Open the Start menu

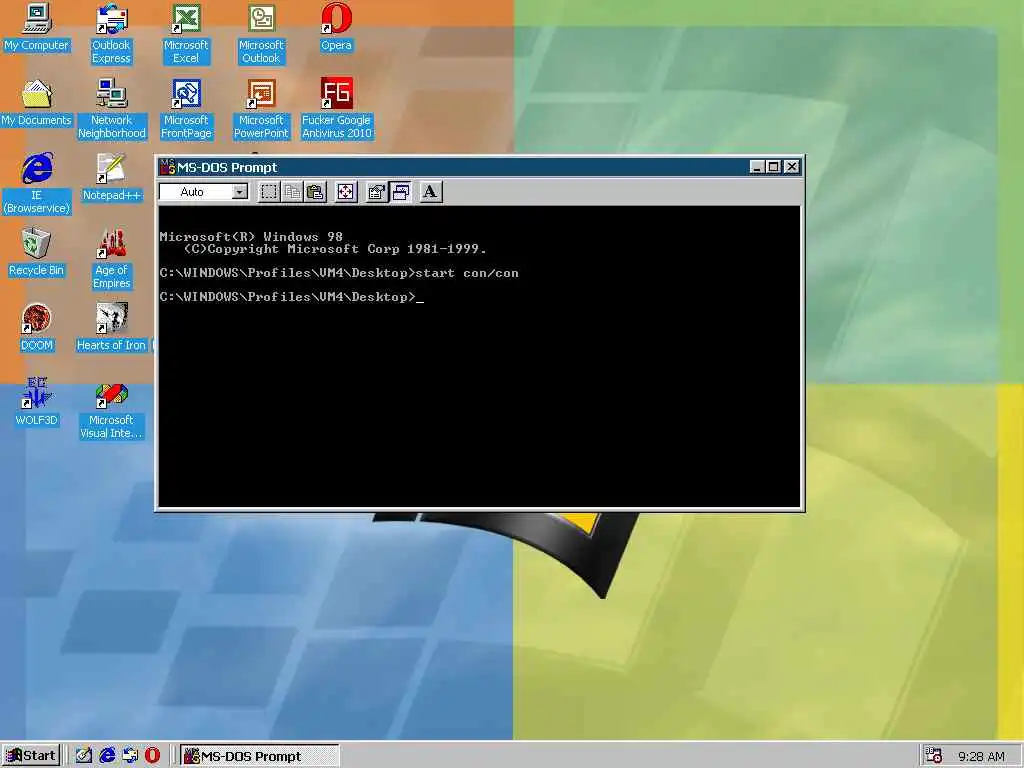click(31, 756)
